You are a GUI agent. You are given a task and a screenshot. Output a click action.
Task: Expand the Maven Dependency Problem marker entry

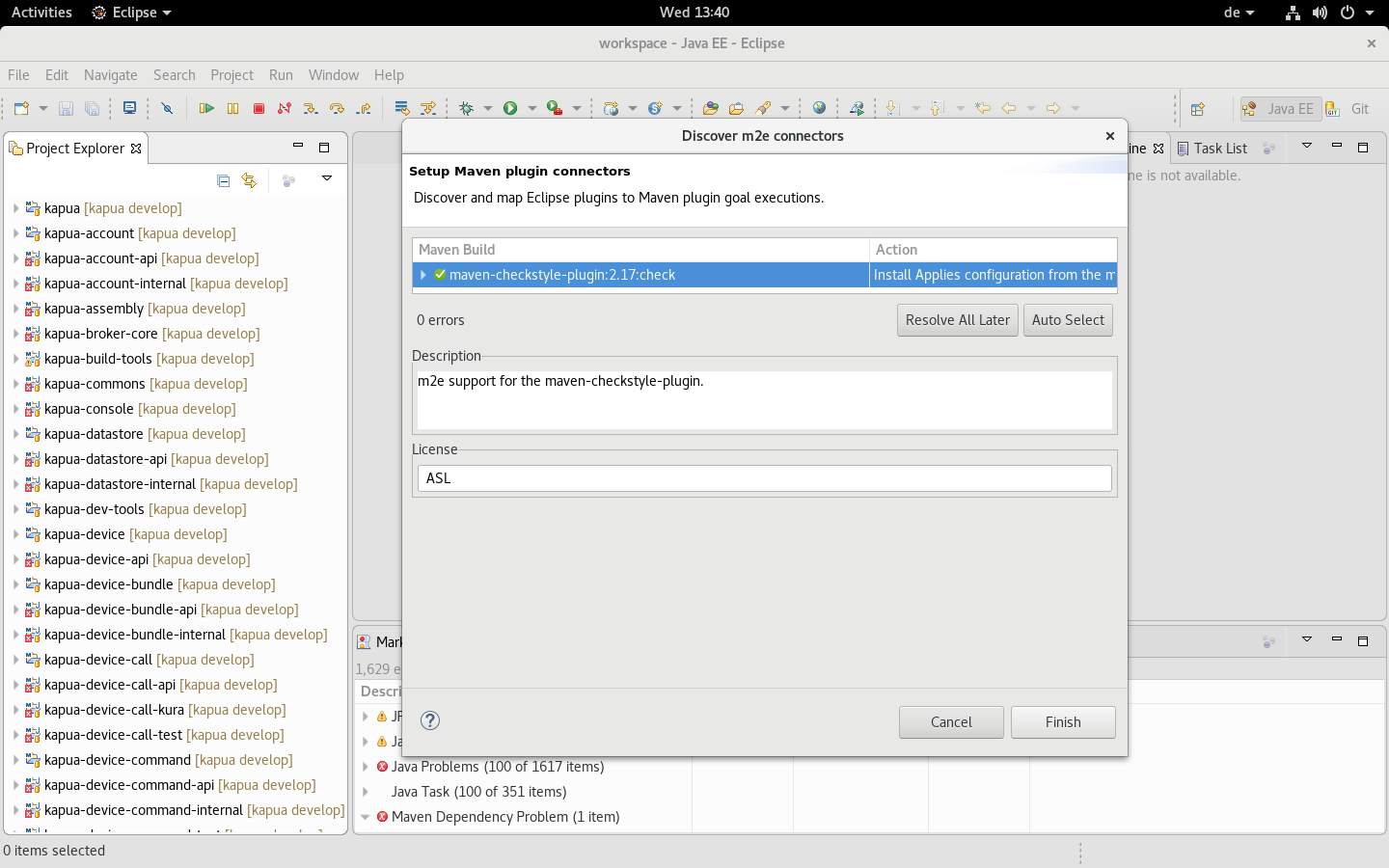pyautogui.click(x=366, y=817)
